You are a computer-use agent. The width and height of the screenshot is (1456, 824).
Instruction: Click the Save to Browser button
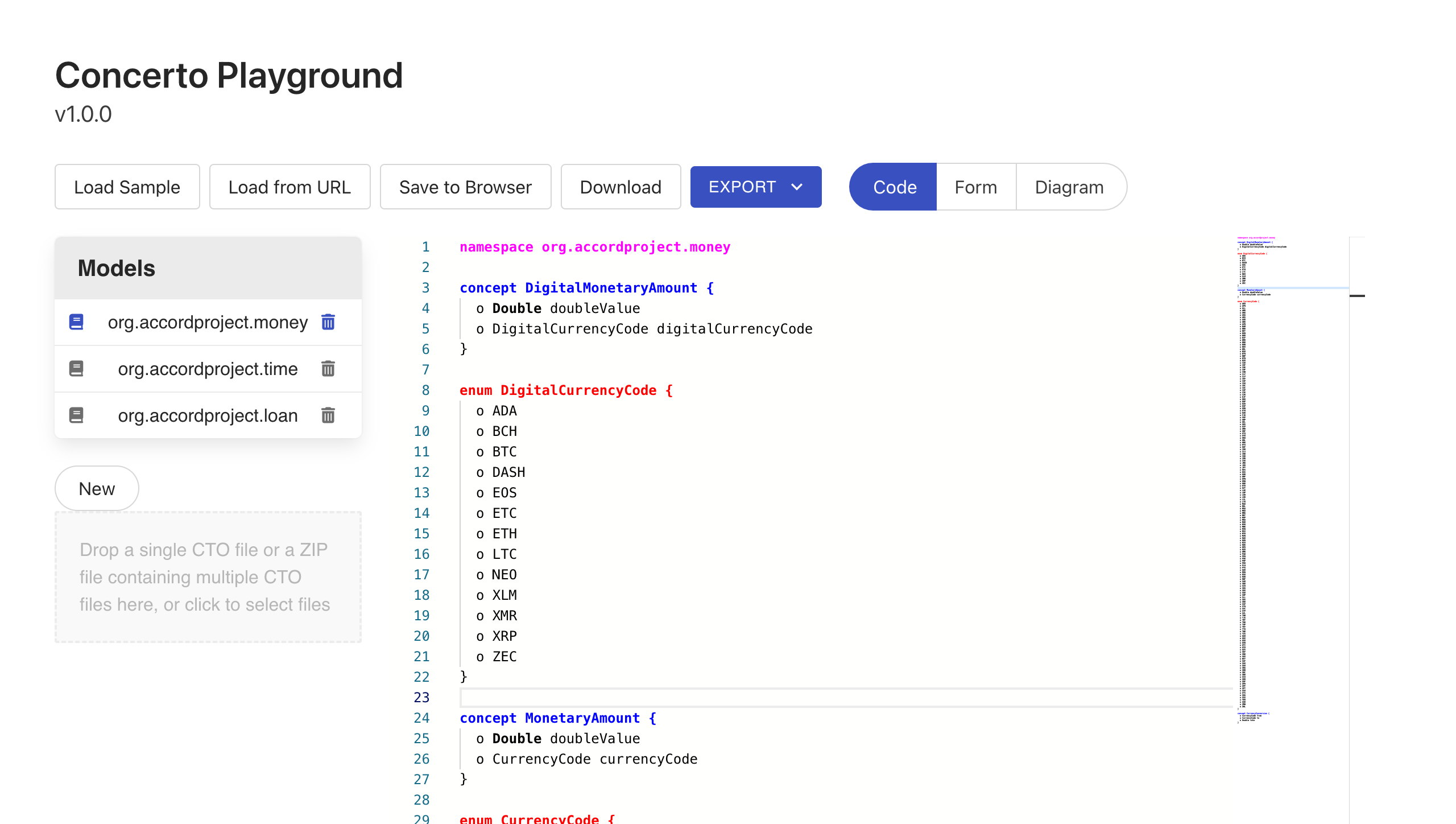(x=465, y=186)
